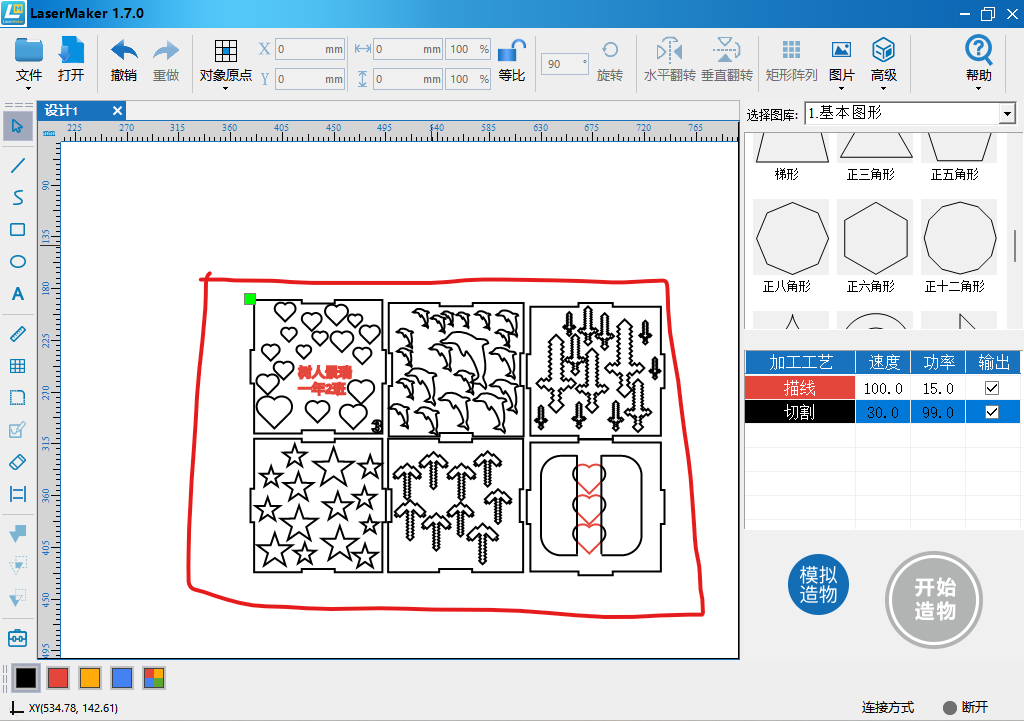
Task: Click the 打开 open file icon
Action: tap(71, 51)
